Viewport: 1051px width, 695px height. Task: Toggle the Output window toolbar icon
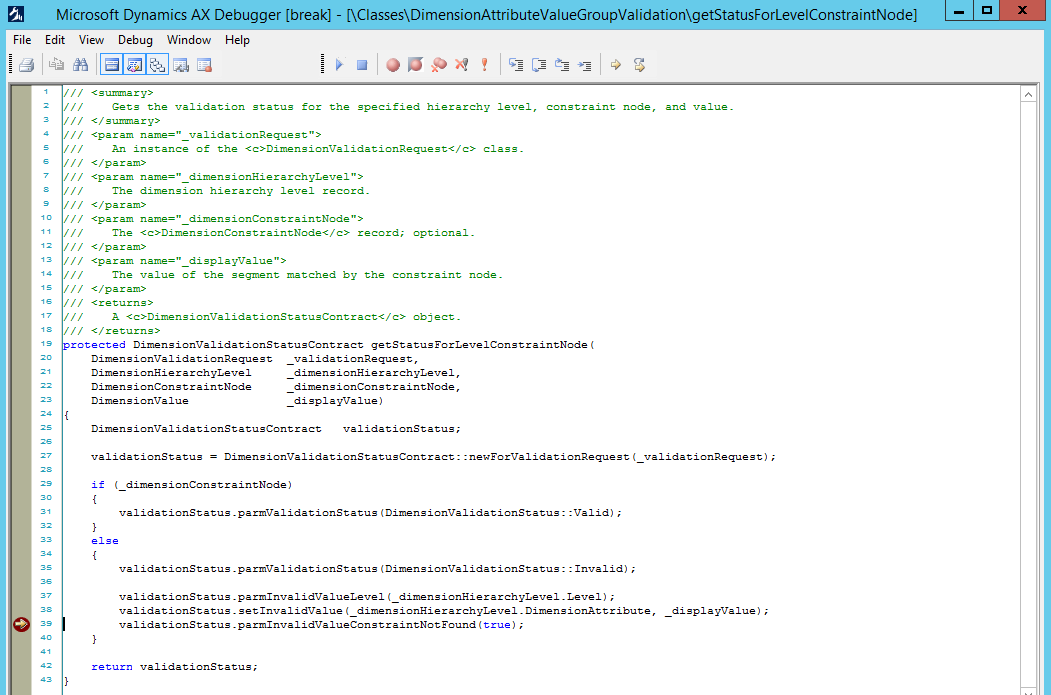(x=111, y=65)
